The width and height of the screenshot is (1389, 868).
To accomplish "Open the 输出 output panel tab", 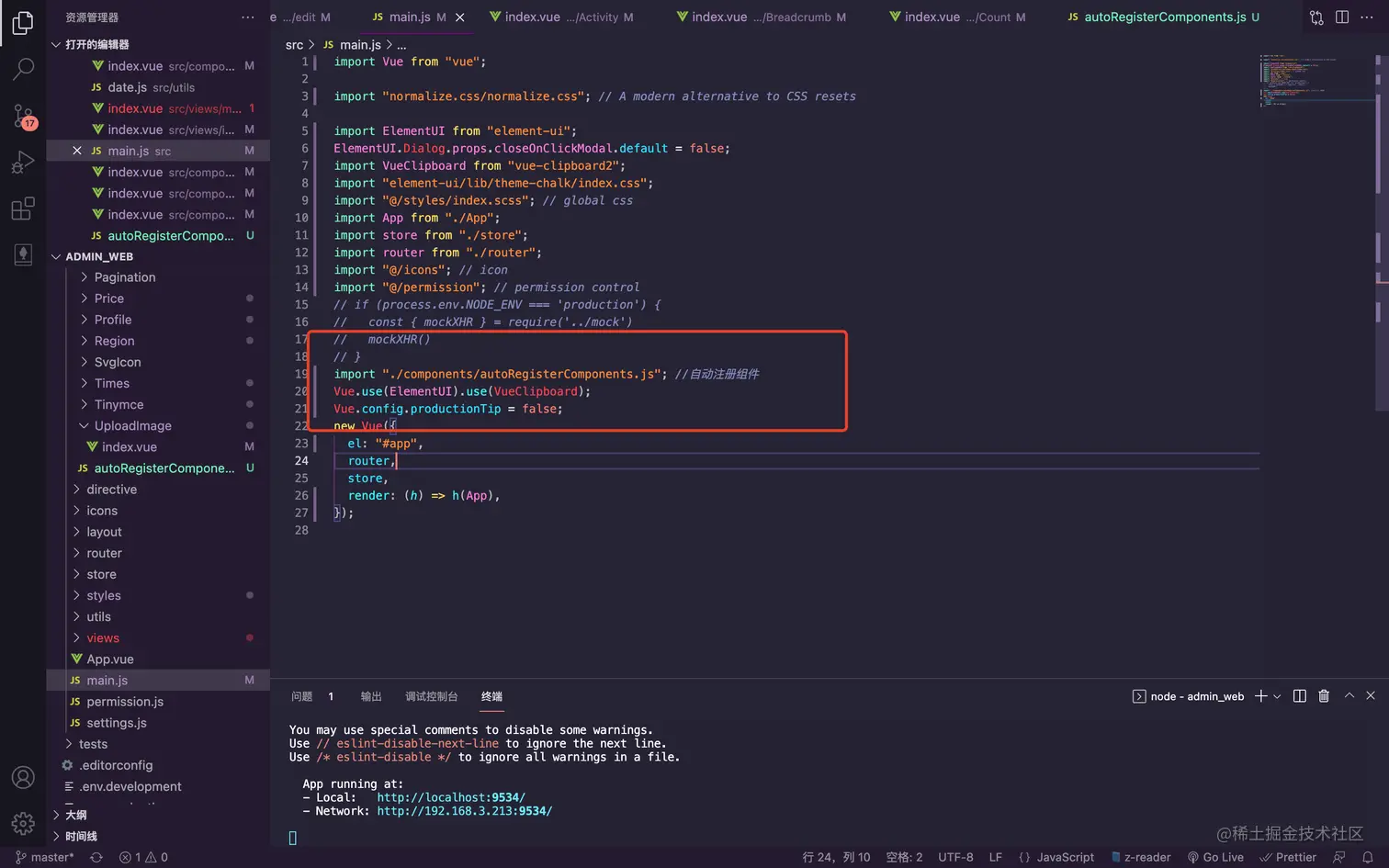I will pyautogui.click(x=371, y=696).
